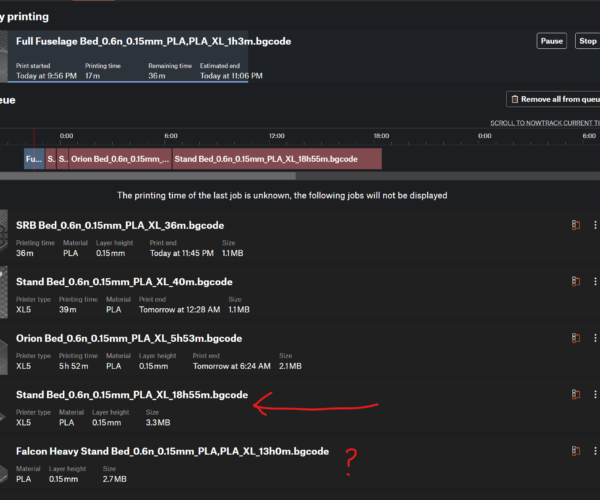Select the blue 'Fu...' block on the timeline
The width and height of the screenshot is (600, 500).
[x=34, y=159]
